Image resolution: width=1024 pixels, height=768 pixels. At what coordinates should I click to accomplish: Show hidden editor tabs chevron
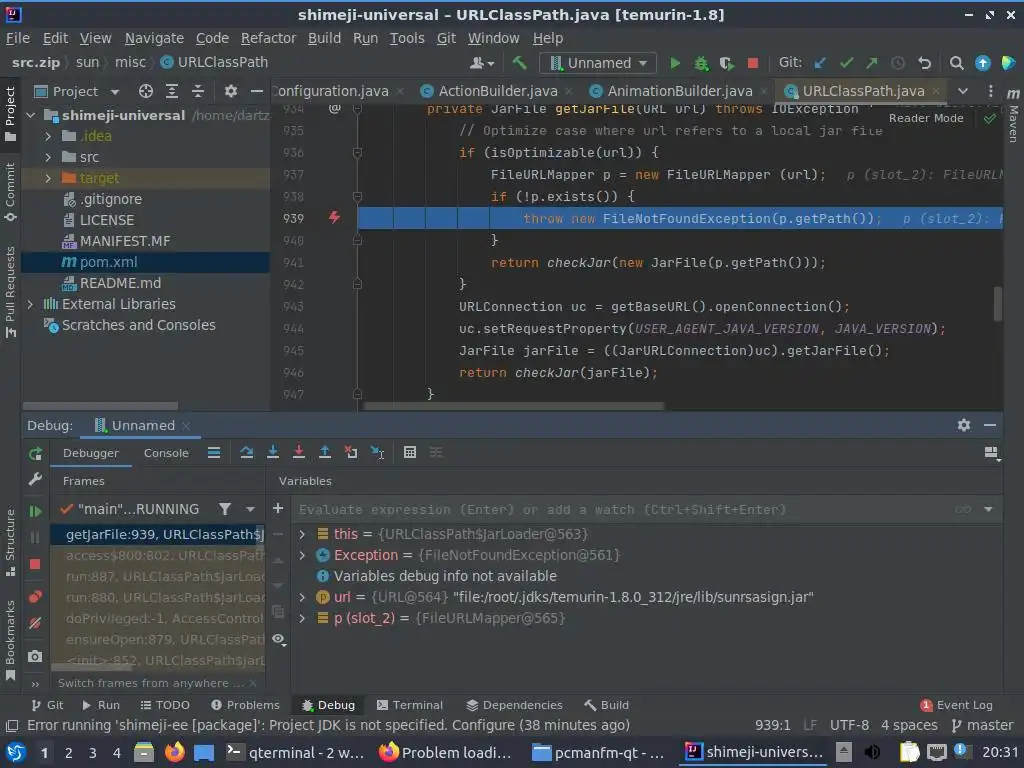click(963, 91)
